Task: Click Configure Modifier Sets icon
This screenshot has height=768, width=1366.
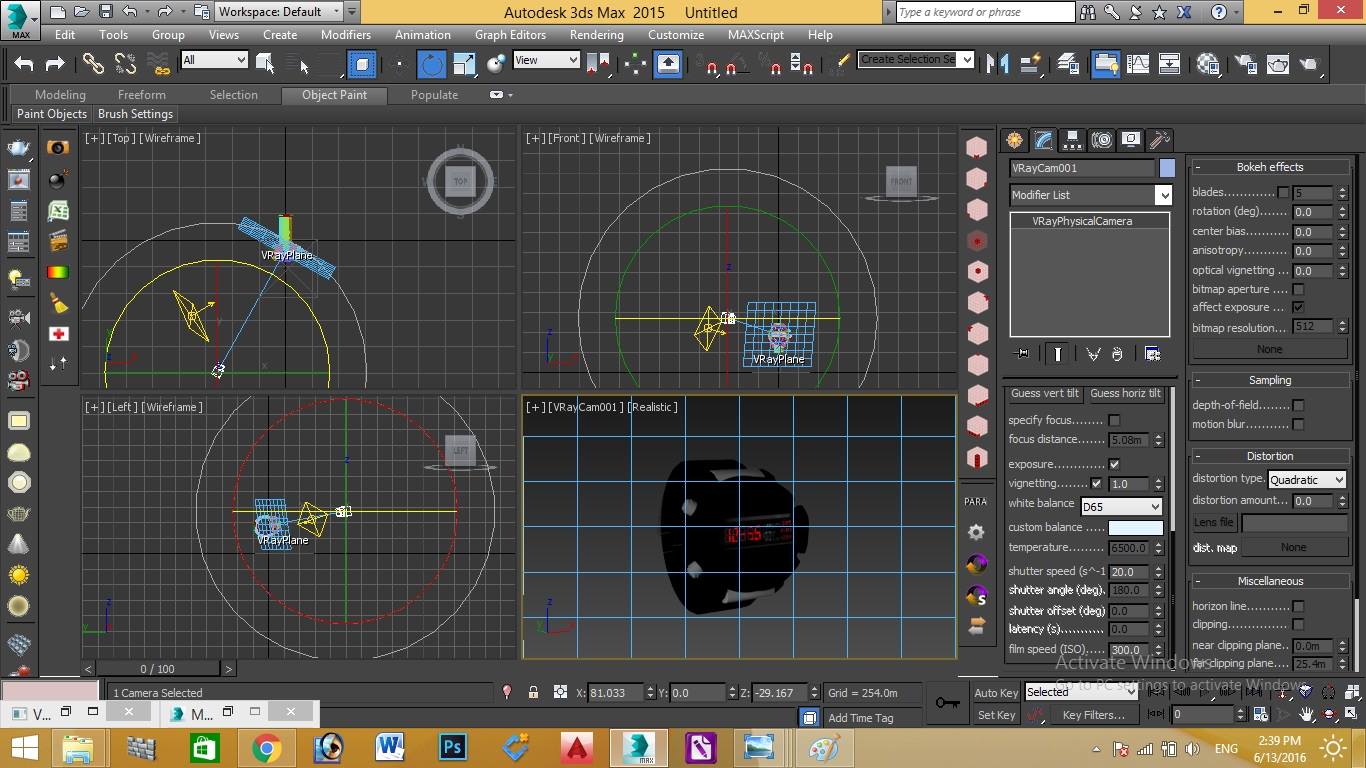Action: 1152,353
